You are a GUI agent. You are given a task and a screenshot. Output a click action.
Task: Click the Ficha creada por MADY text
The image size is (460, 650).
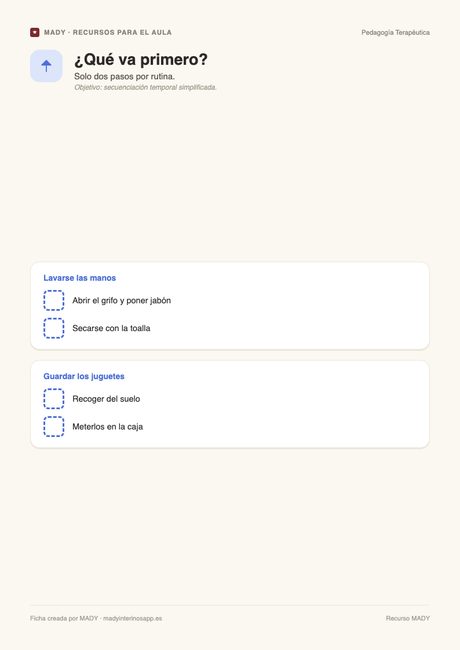(x=64, y=618)
